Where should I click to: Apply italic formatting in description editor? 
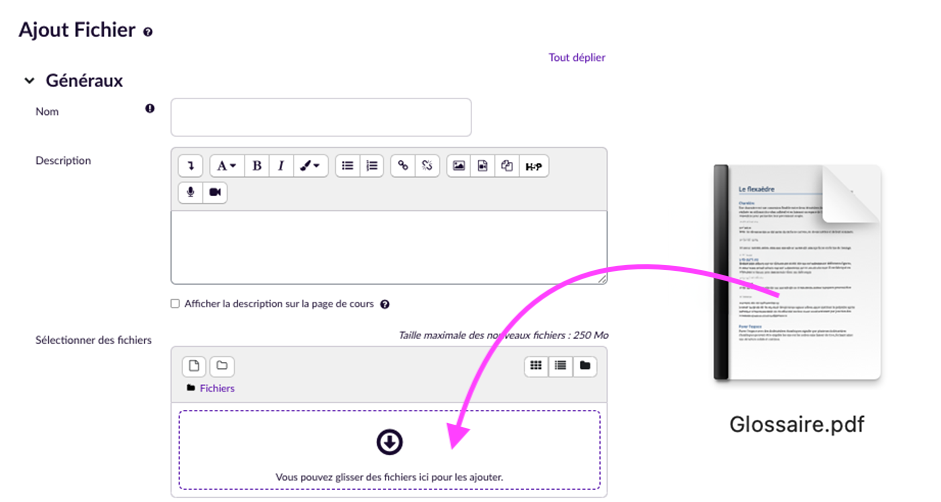(x=281, y=166)
